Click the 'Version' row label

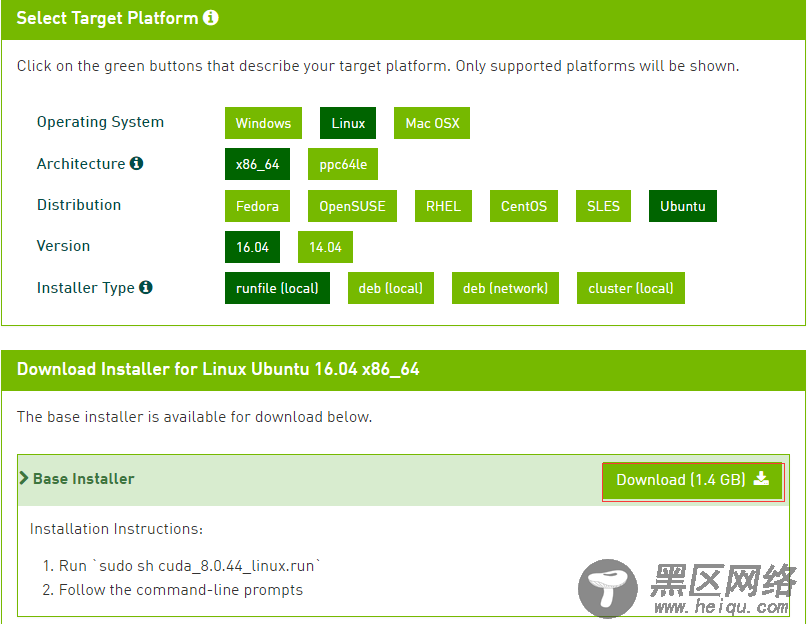click(x=64, y=246)
